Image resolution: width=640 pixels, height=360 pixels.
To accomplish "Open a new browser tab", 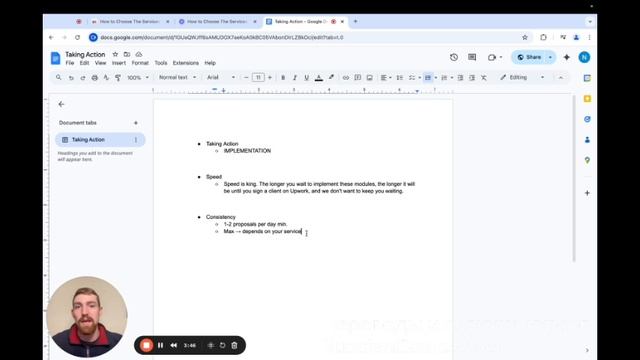I will click(x=356, y=21).
